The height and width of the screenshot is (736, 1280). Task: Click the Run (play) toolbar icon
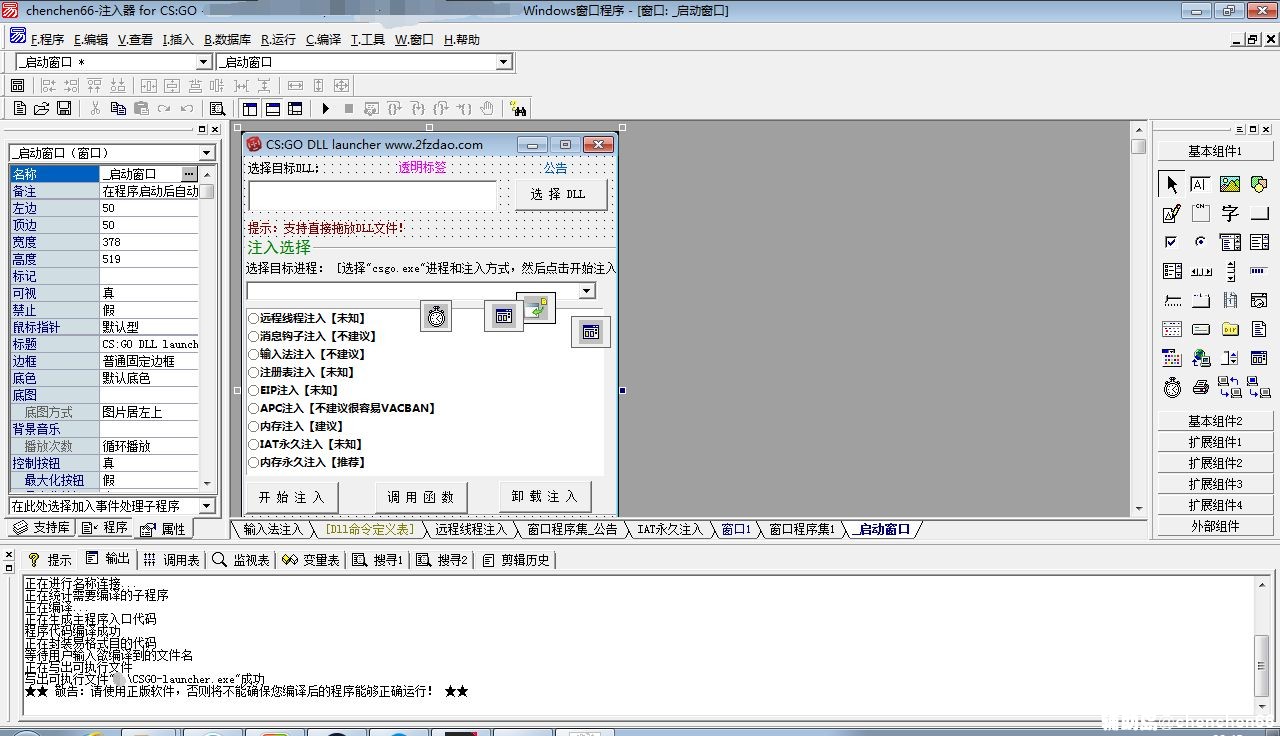point(325,108)
